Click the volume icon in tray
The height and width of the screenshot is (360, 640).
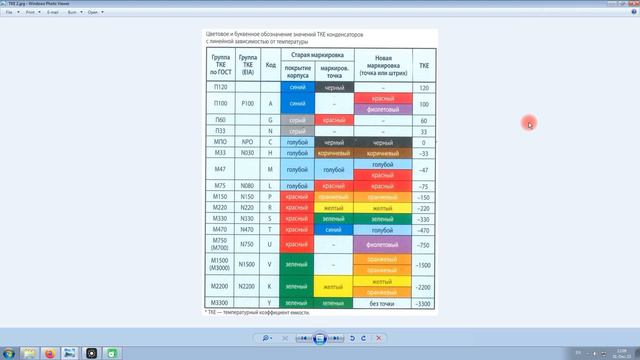click(595, 353)
